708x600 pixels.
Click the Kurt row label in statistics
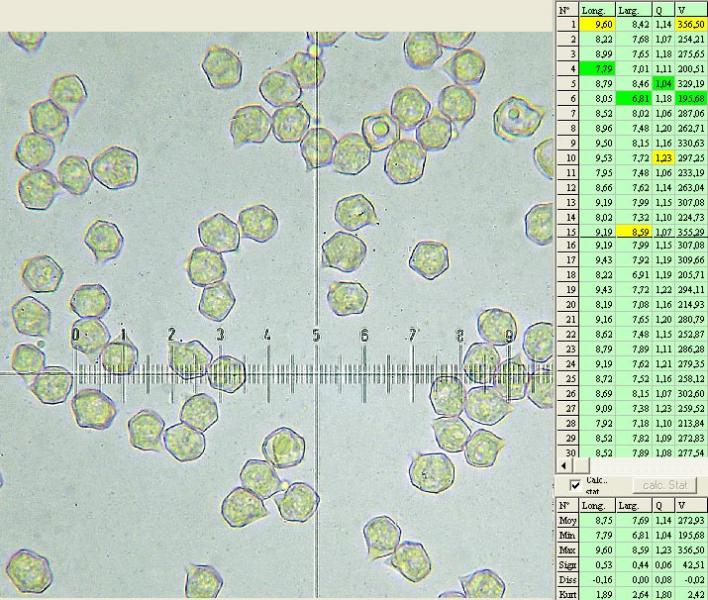567,594
